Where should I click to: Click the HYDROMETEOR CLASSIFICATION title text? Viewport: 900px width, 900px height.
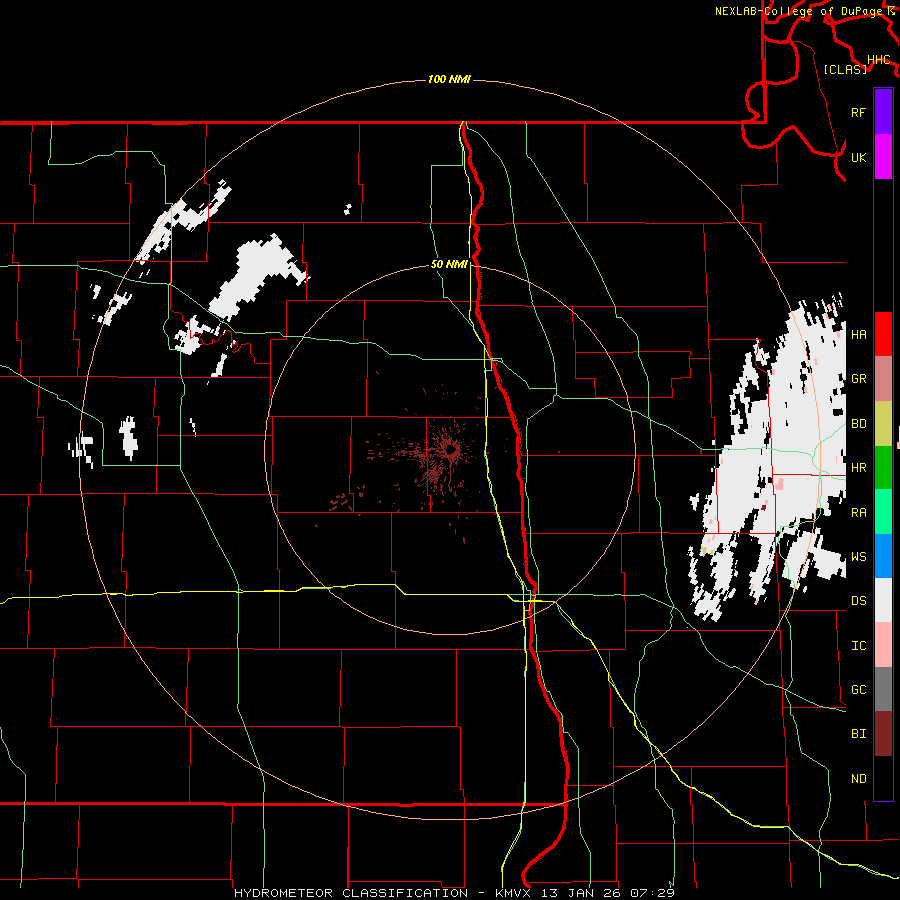point(351,893)
